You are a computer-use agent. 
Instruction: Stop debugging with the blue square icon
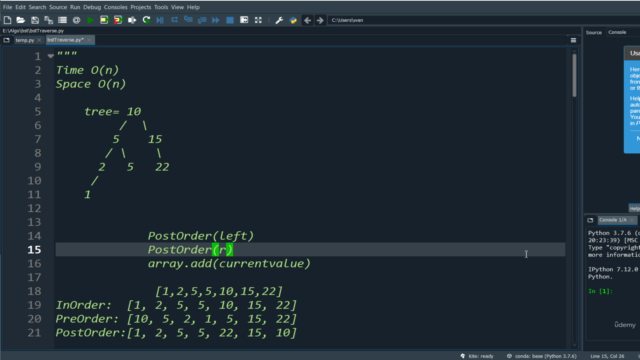(x=230, y=20)
